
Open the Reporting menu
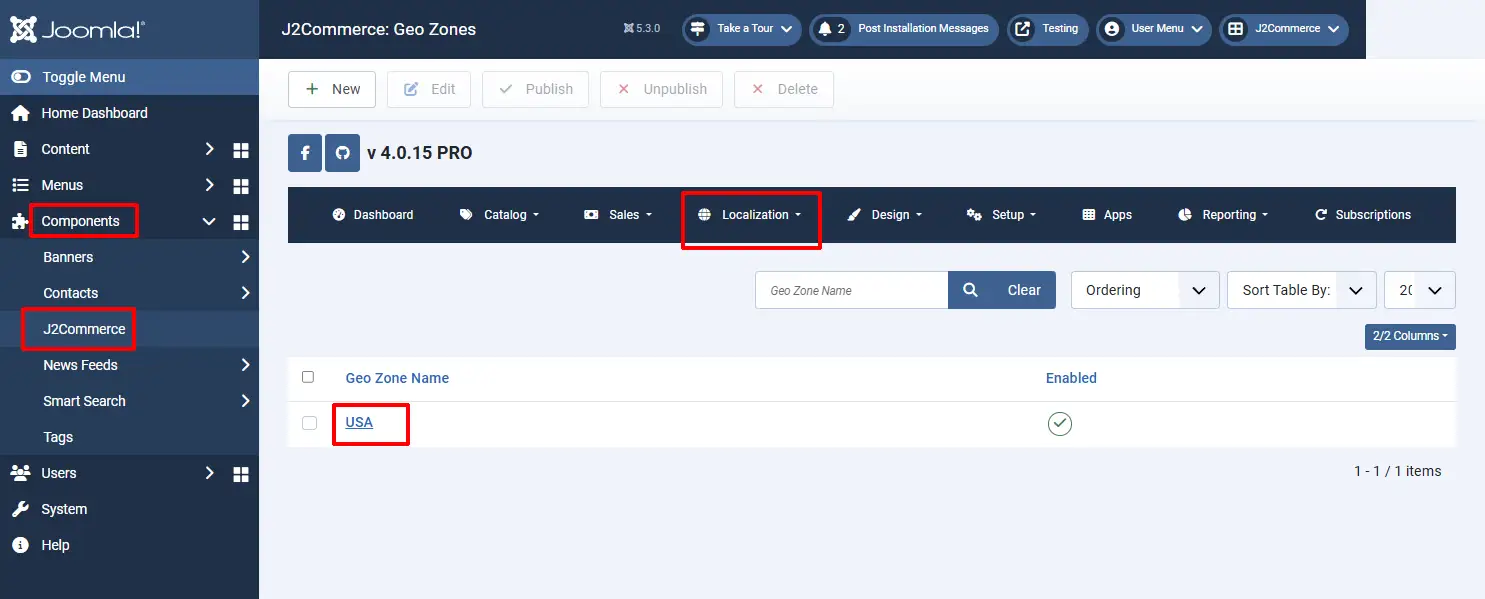tap(1223, 215)
